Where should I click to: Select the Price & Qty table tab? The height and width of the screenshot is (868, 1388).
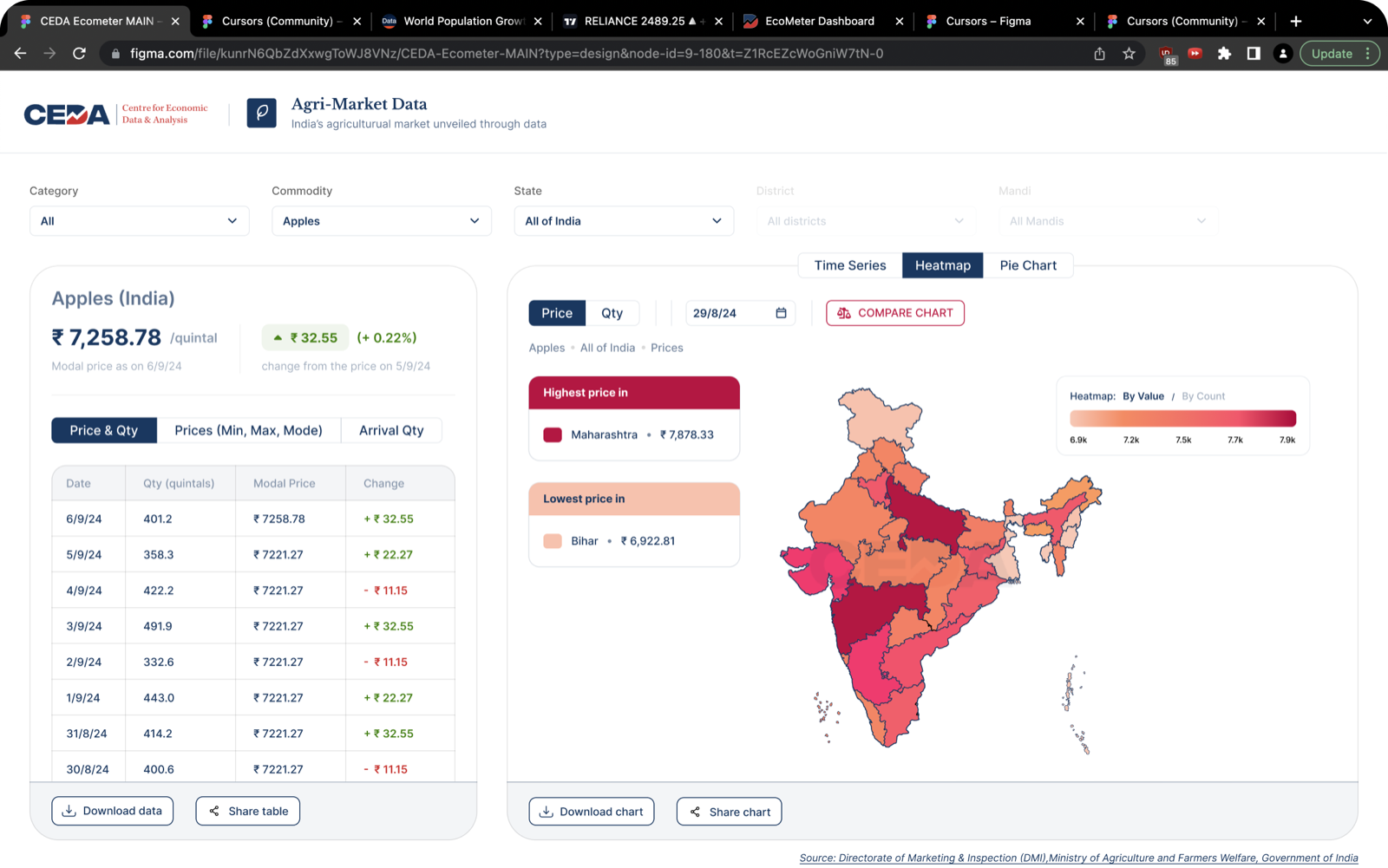104,430
